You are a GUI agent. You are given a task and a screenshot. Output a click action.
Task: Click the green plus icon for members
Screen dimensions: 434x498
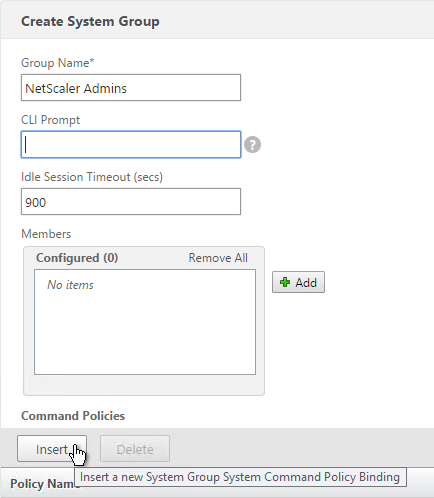click(285, 282)
